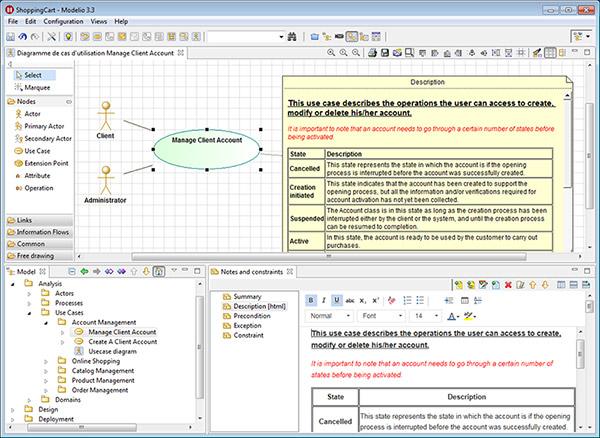Toggle bold in the note editor
Image resolution: width=600 pixels, height=438 pixels.
[x=310, y=299]
